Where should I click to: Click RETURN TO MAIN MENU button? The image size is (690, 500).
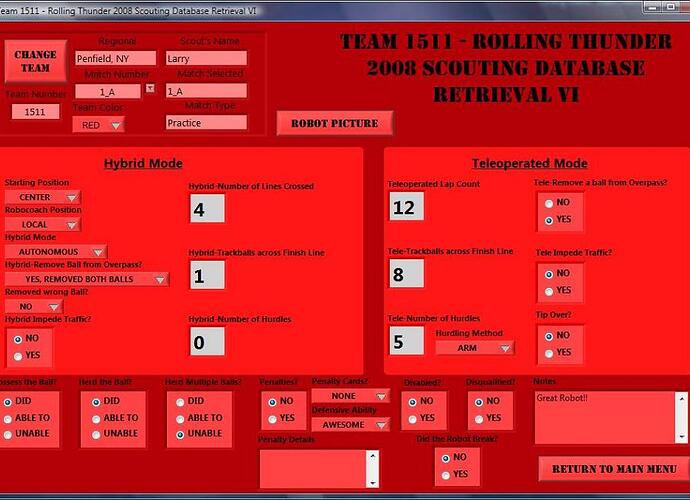coord(614,469)
